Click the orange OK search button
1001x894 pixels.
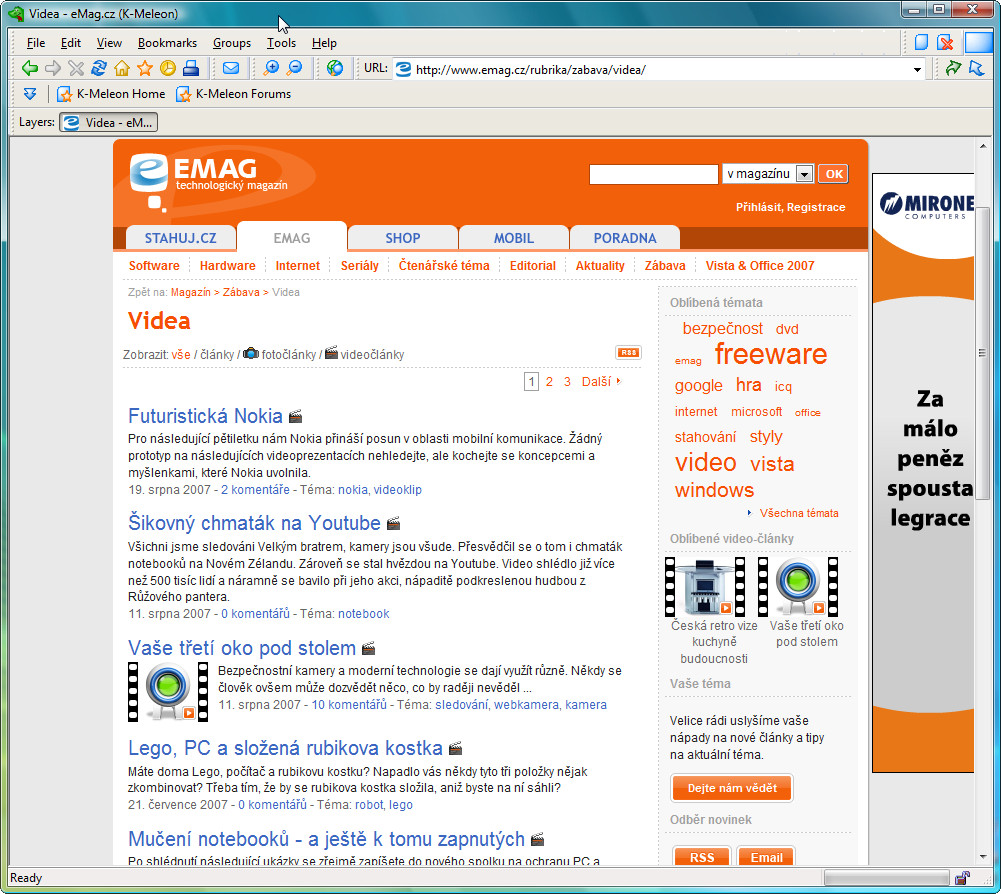point(834,174)
